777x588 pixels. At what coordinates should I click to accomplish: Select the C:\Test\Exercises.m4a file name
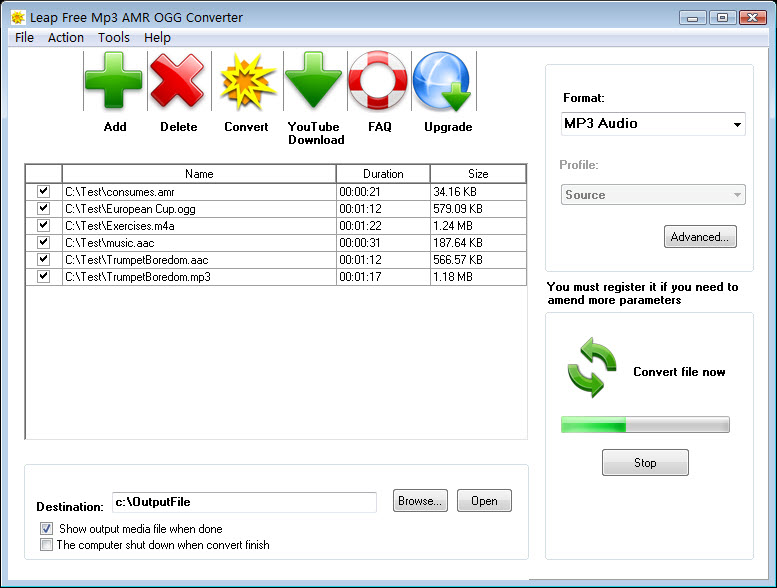click(120, 226)
